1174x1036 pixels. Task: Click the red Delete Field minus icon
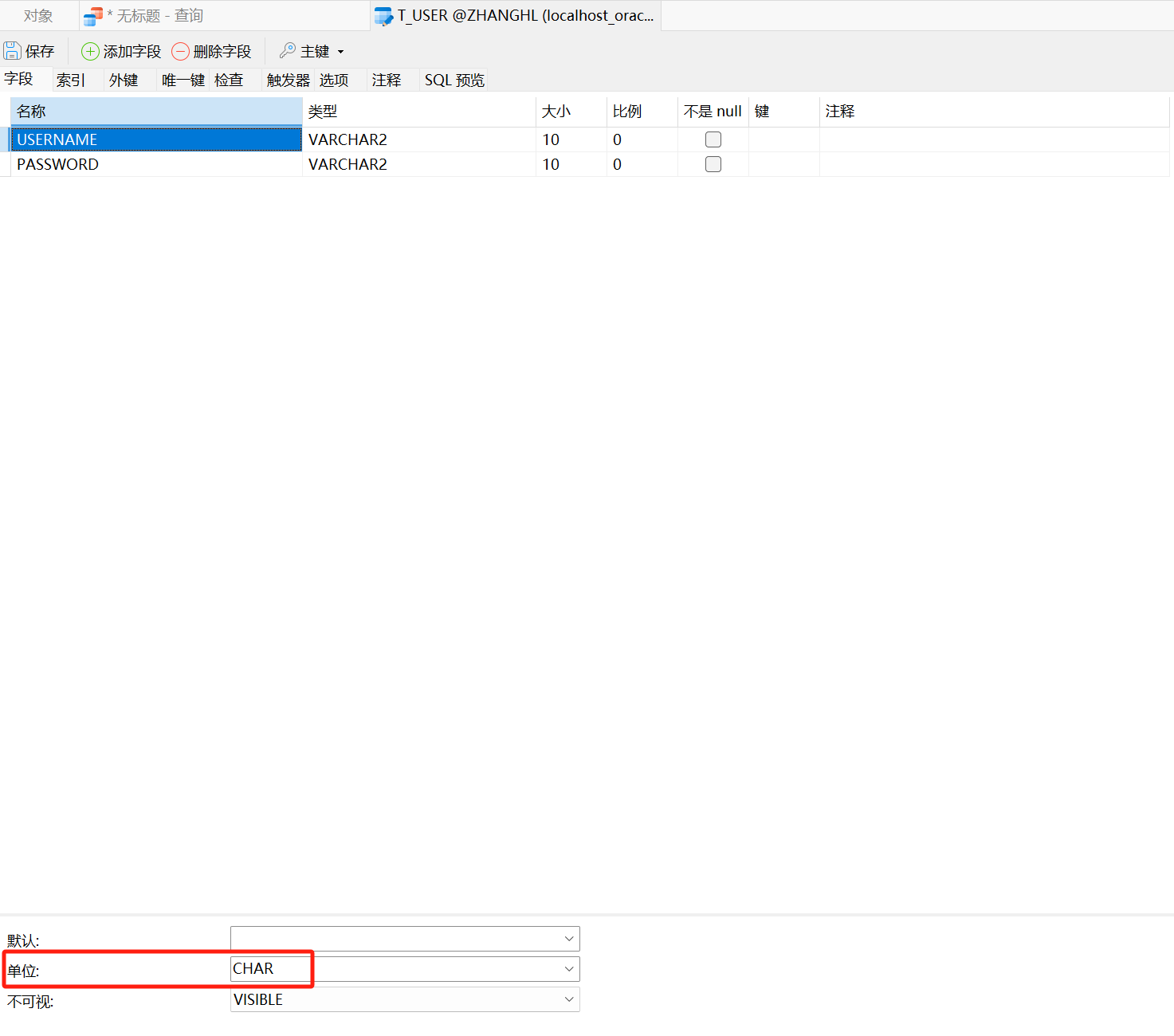[x=181, y=52]
